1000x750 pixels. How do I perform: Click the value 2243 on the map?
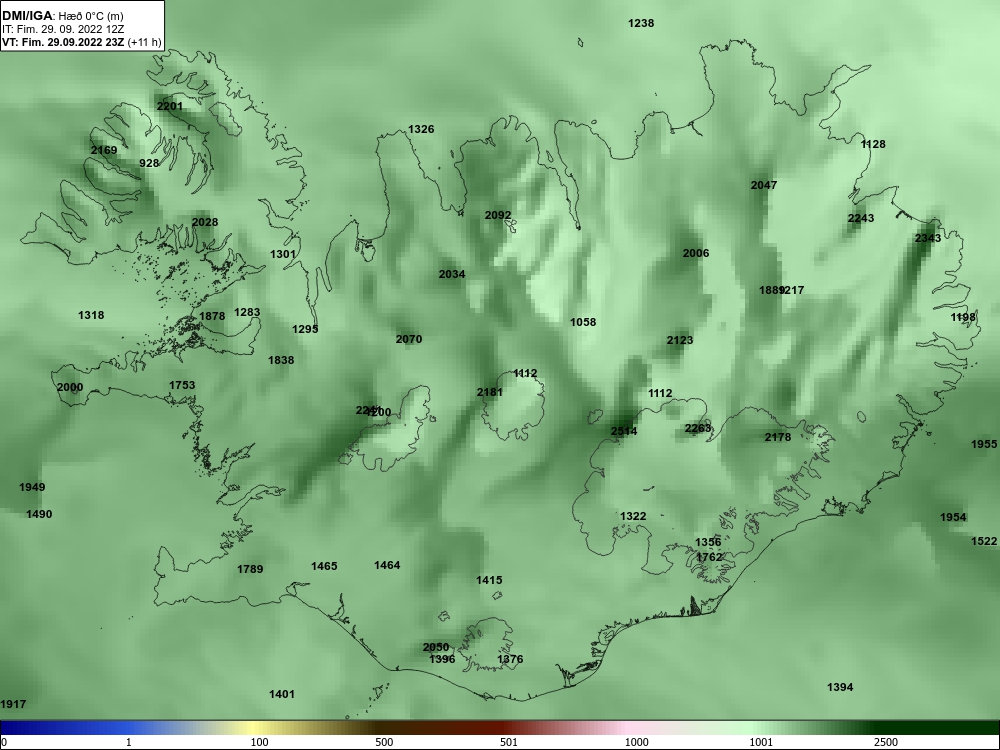(861, 218)
